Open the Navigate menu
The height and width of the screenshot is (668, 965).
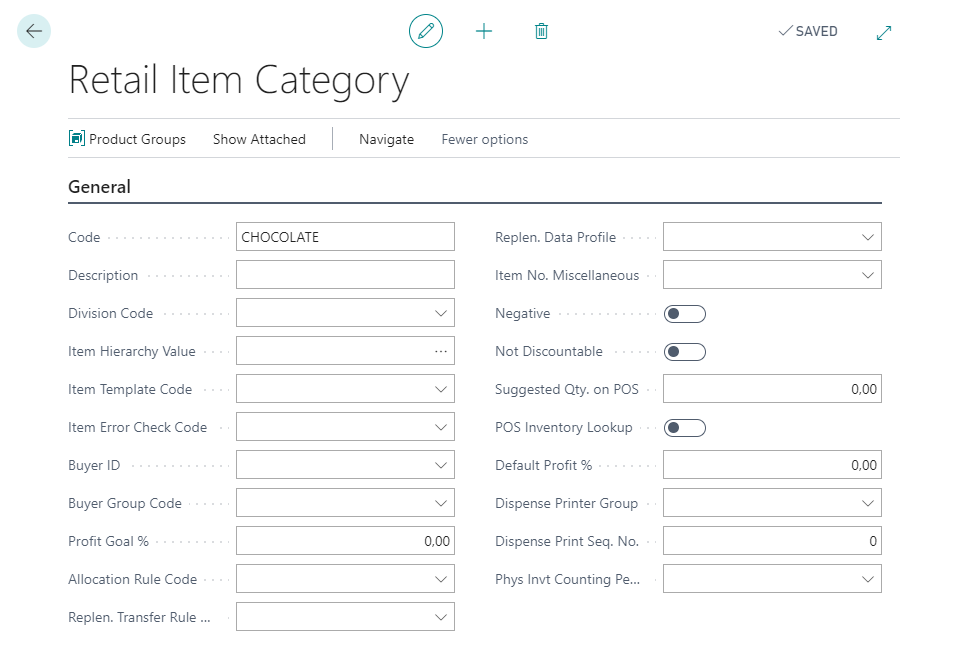[386, 139]
